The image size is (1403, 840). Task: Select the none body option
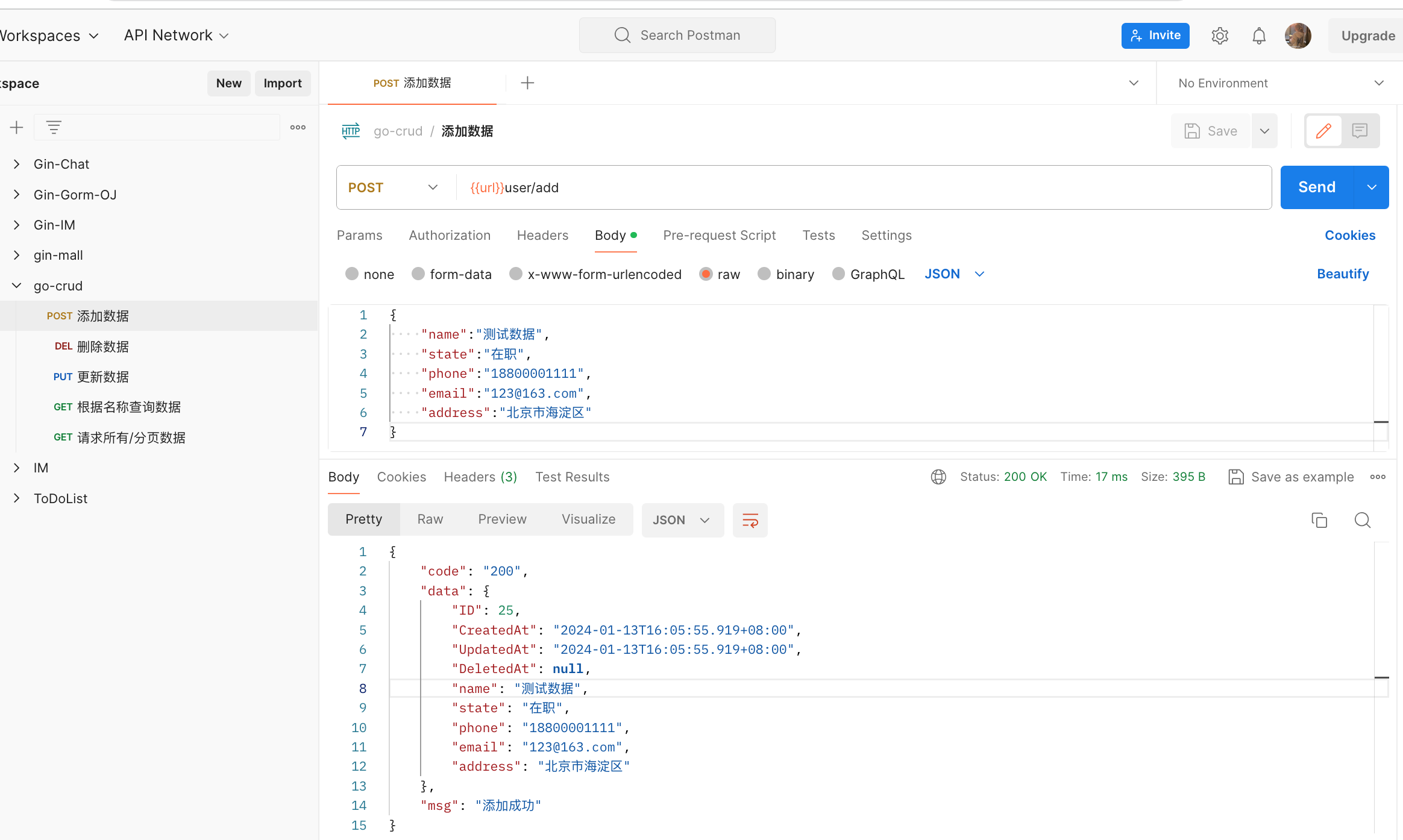[352, 274]
